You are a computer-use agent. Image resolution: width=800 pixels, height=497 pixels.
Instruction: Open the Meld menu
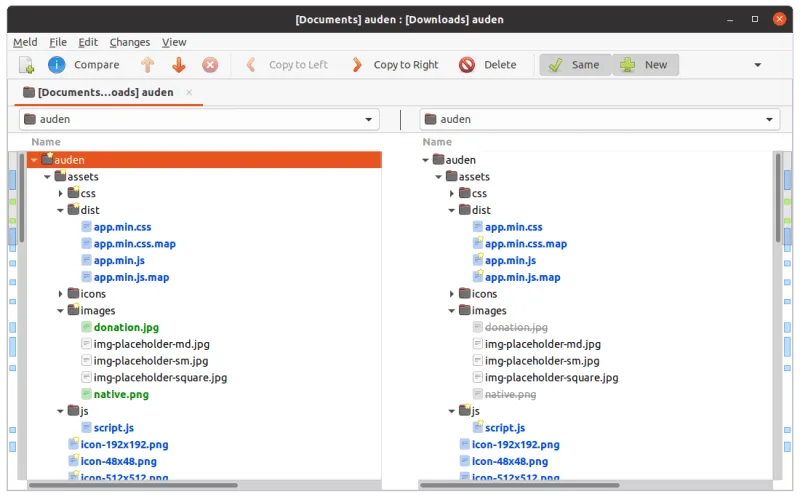click(25, 42)
